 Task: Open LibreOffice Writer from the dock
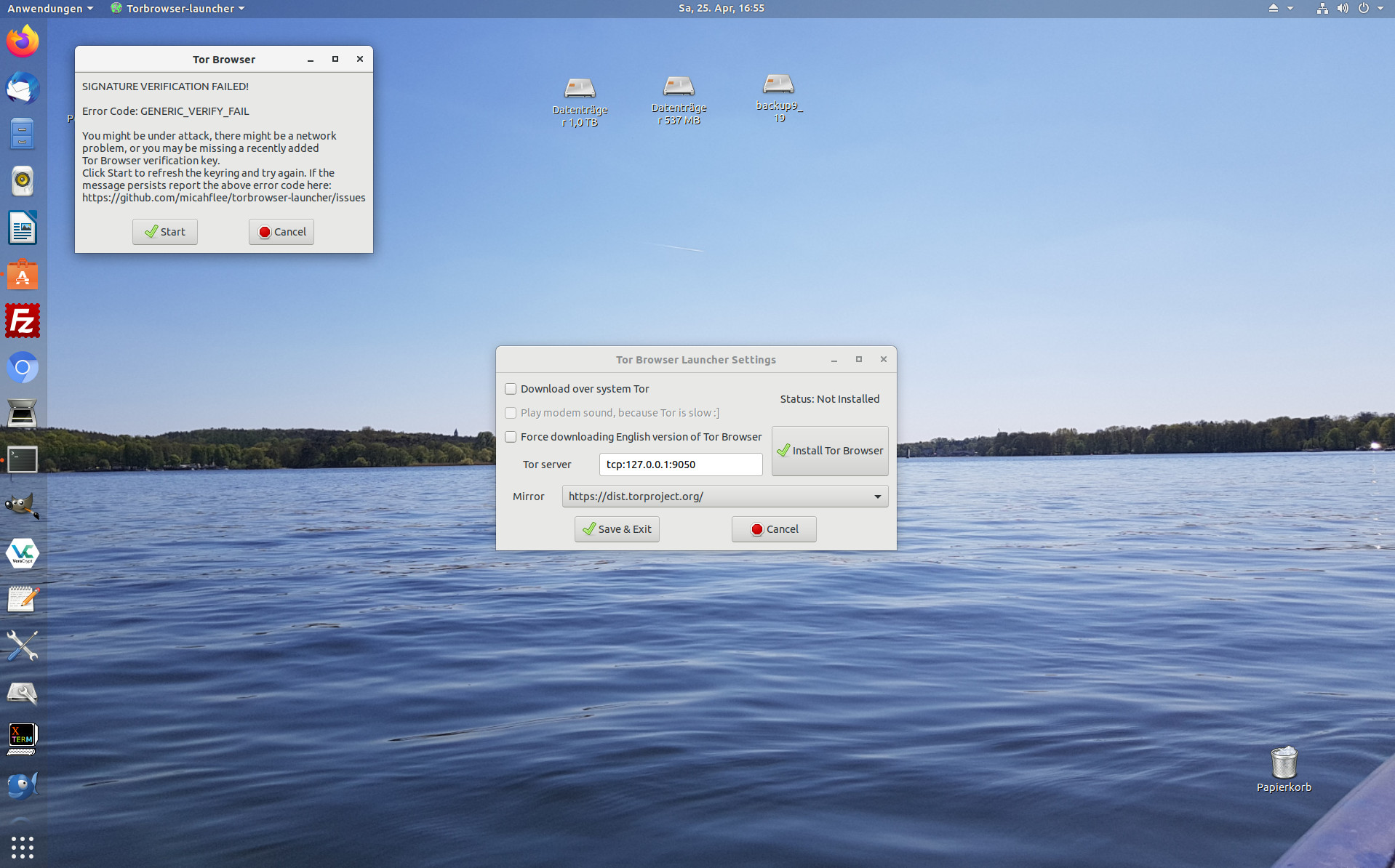pyautogui.click(x=23, y=228)
